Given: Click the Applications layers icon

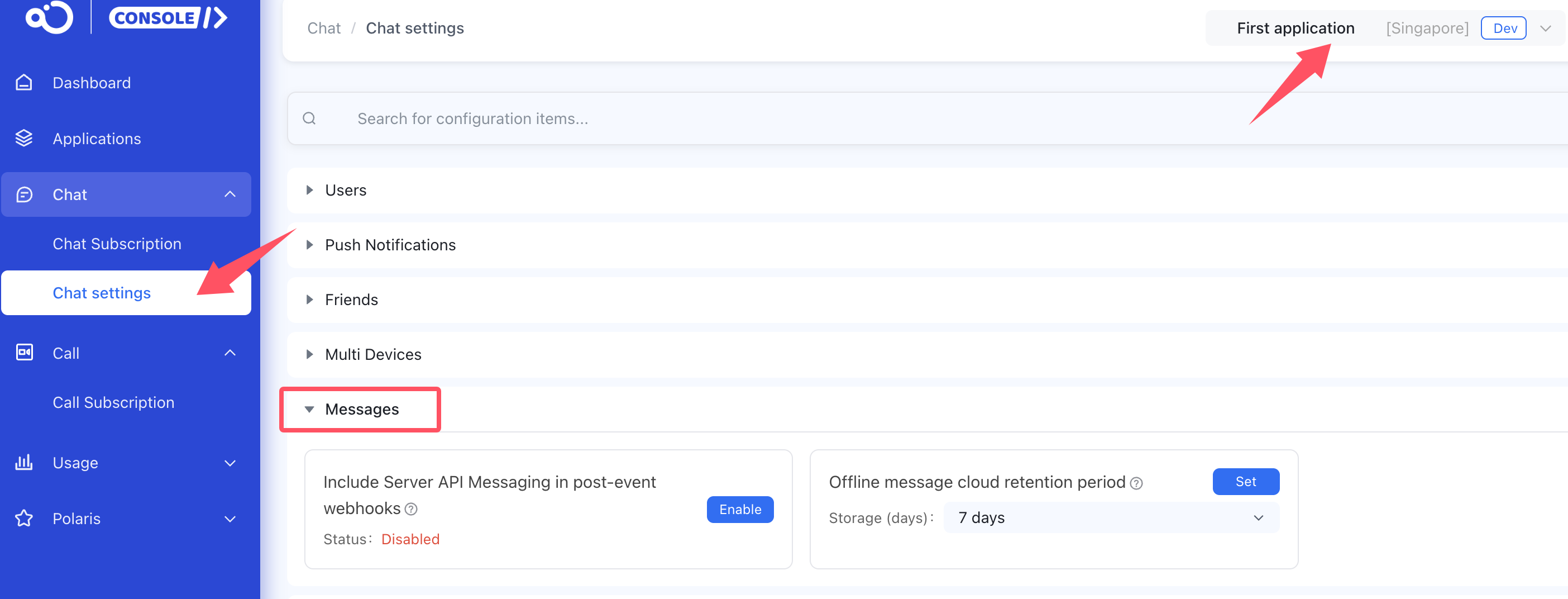Looking at the screenshot, I should pos(24,139).
